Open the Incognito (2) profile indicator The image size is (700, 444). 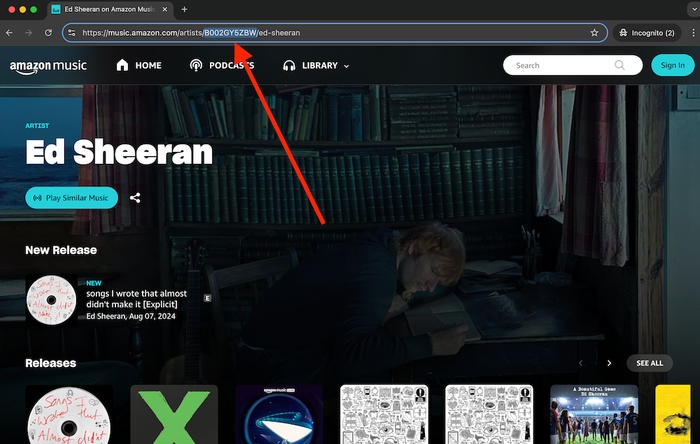[x=647, y=33]
